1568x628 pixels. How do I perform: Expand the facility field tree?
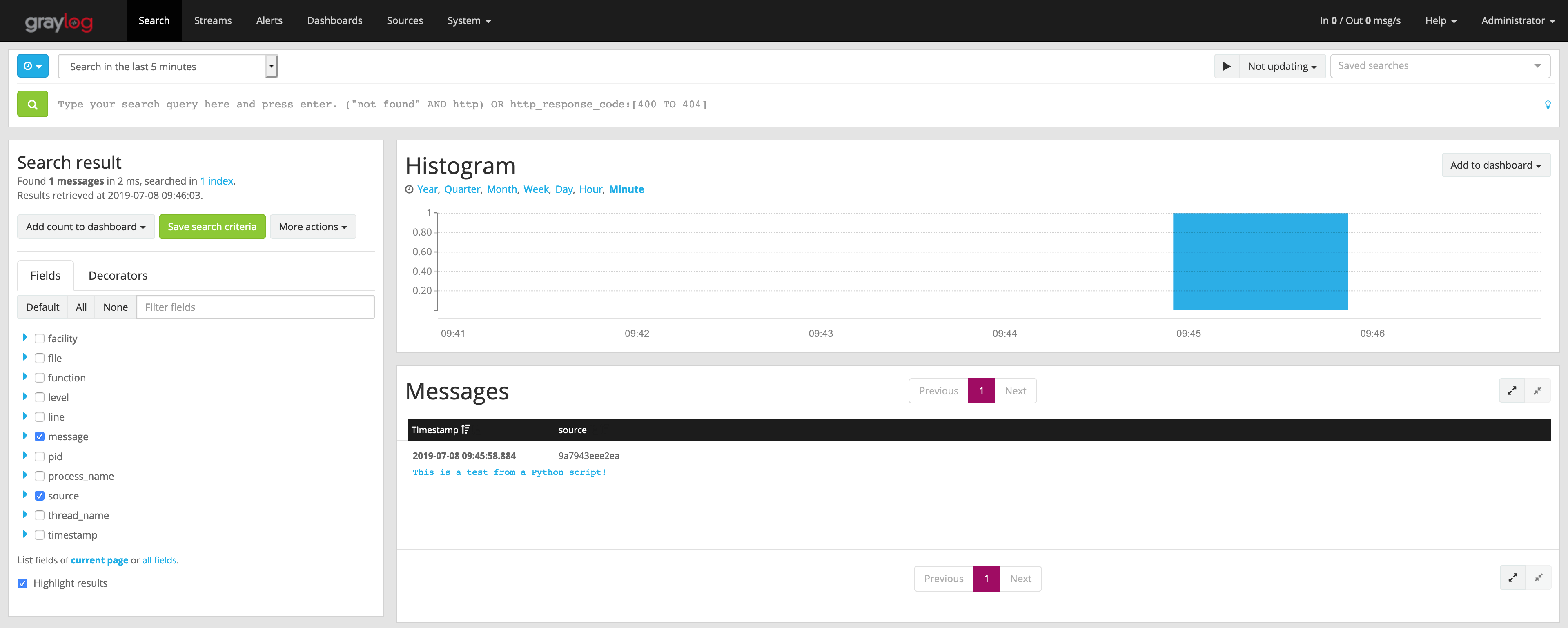(x=25, y=338)
